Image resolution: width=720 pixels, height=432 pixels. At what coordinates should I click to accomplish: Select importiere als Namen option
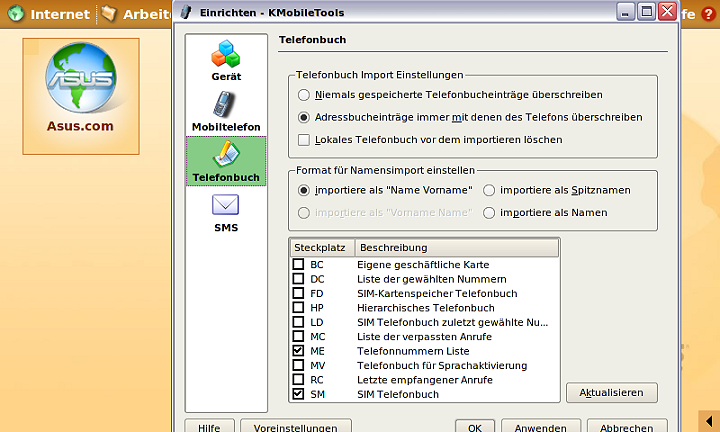(x=489, y=213)
